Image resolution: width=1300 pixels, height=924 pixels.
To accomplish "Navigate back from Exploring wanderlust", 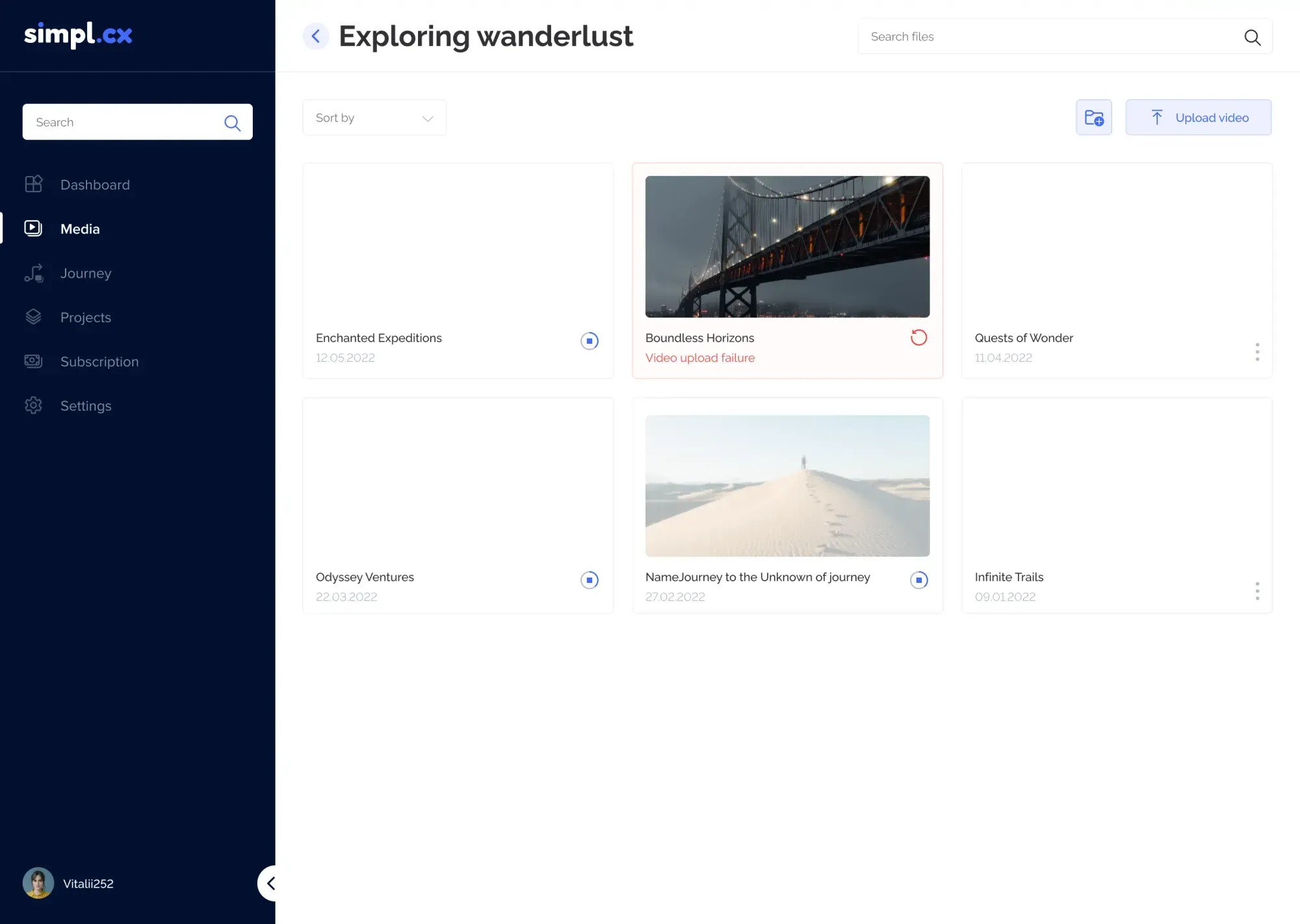I will click(316, 36).
